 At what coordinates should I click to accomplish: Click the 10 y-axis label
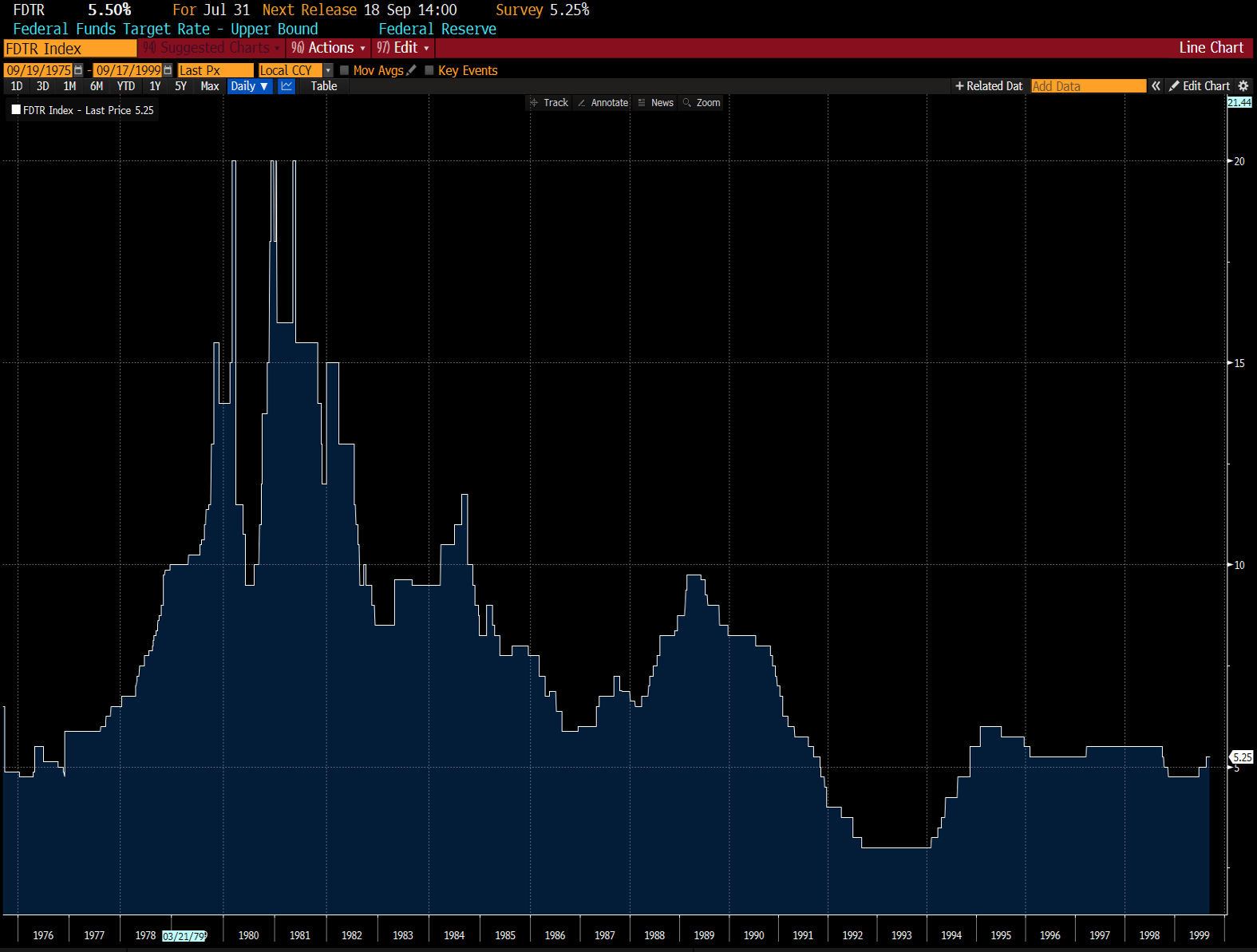[x=1239, y=565]
